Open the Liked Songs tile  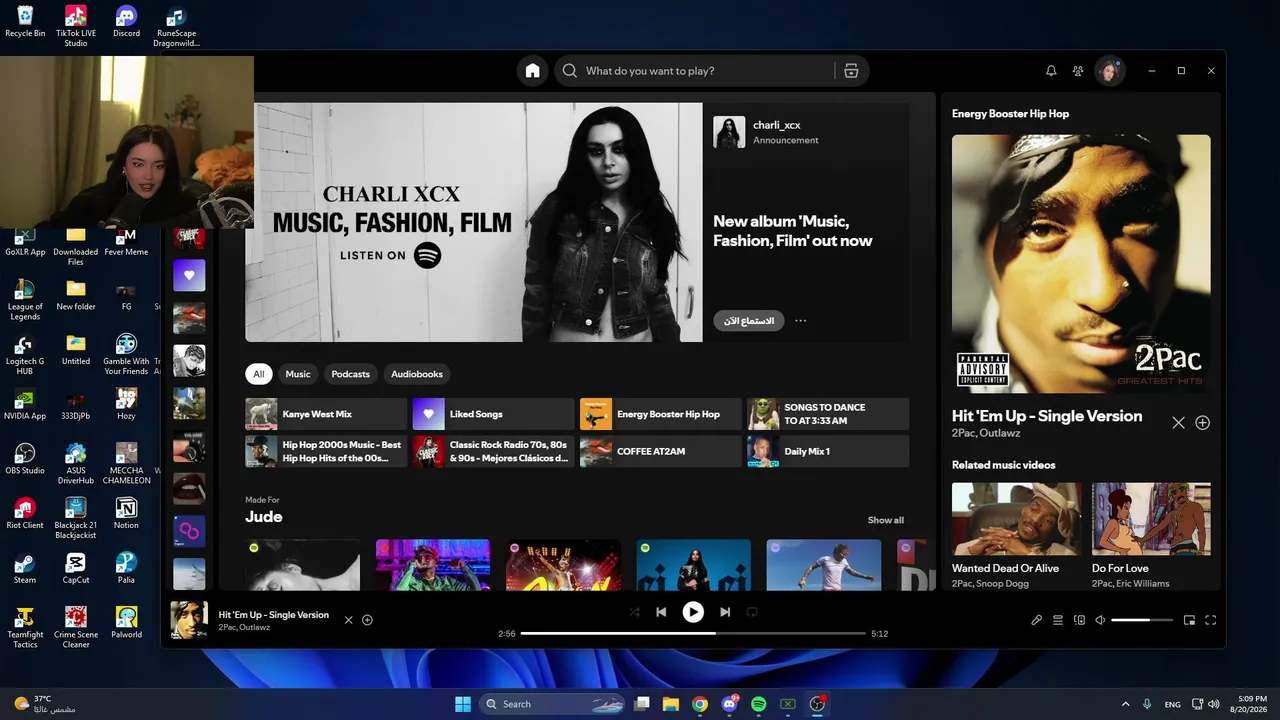click(x=494, y=414)
